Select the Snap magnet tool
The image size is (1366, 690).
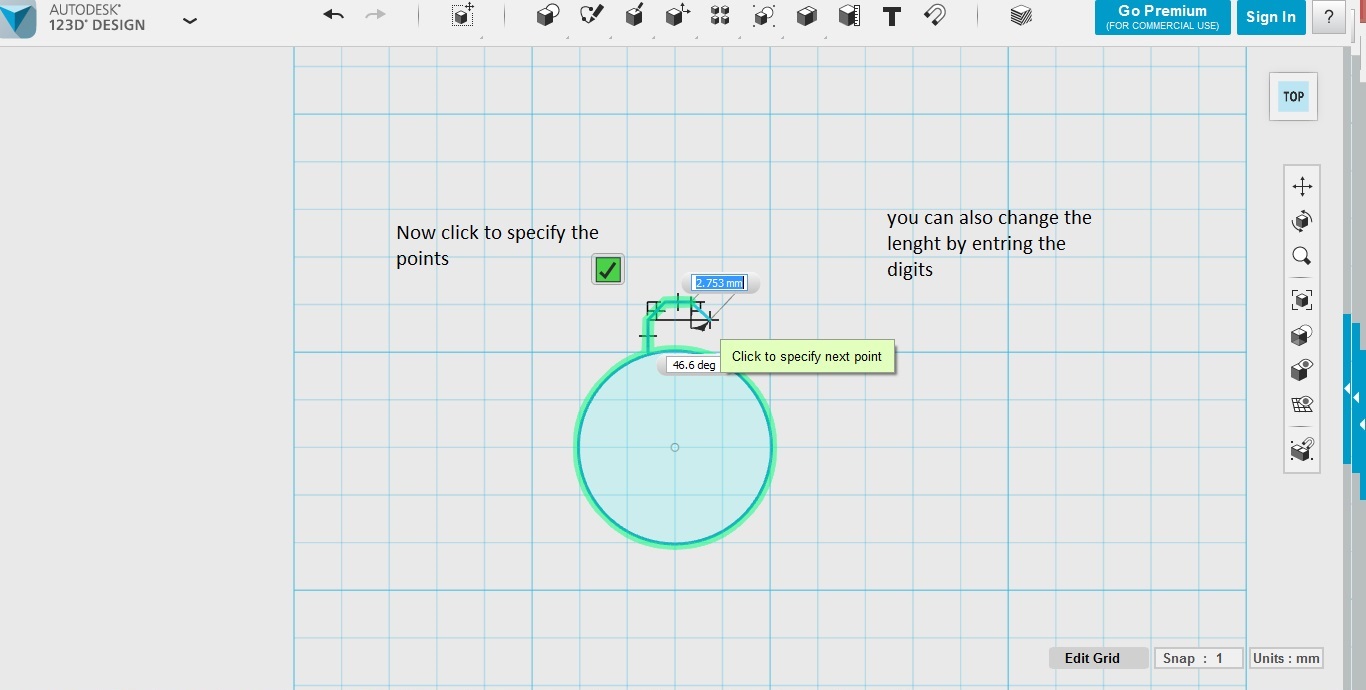click(x=933, y=15)
